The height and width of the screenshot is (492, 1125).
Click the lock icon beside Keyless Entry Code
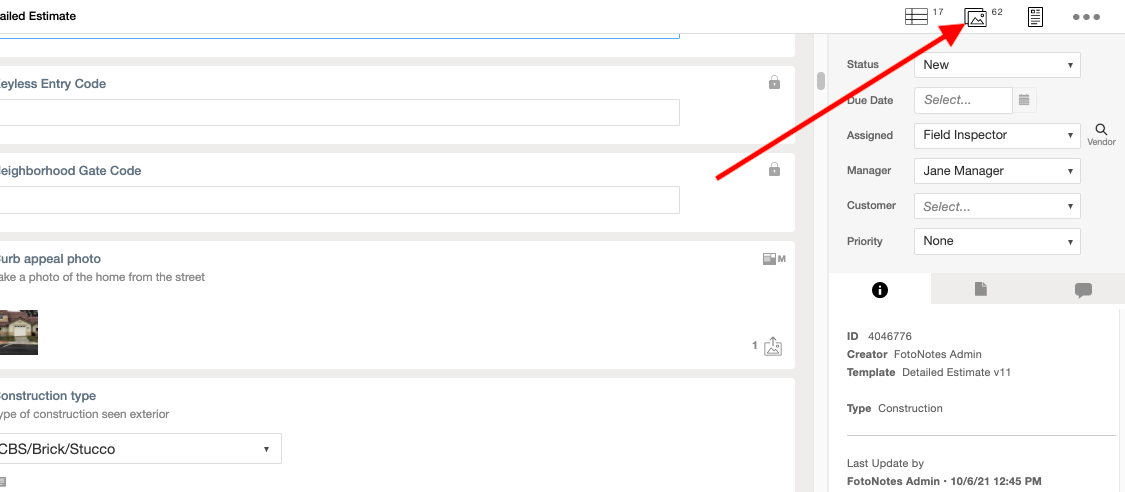774,82
